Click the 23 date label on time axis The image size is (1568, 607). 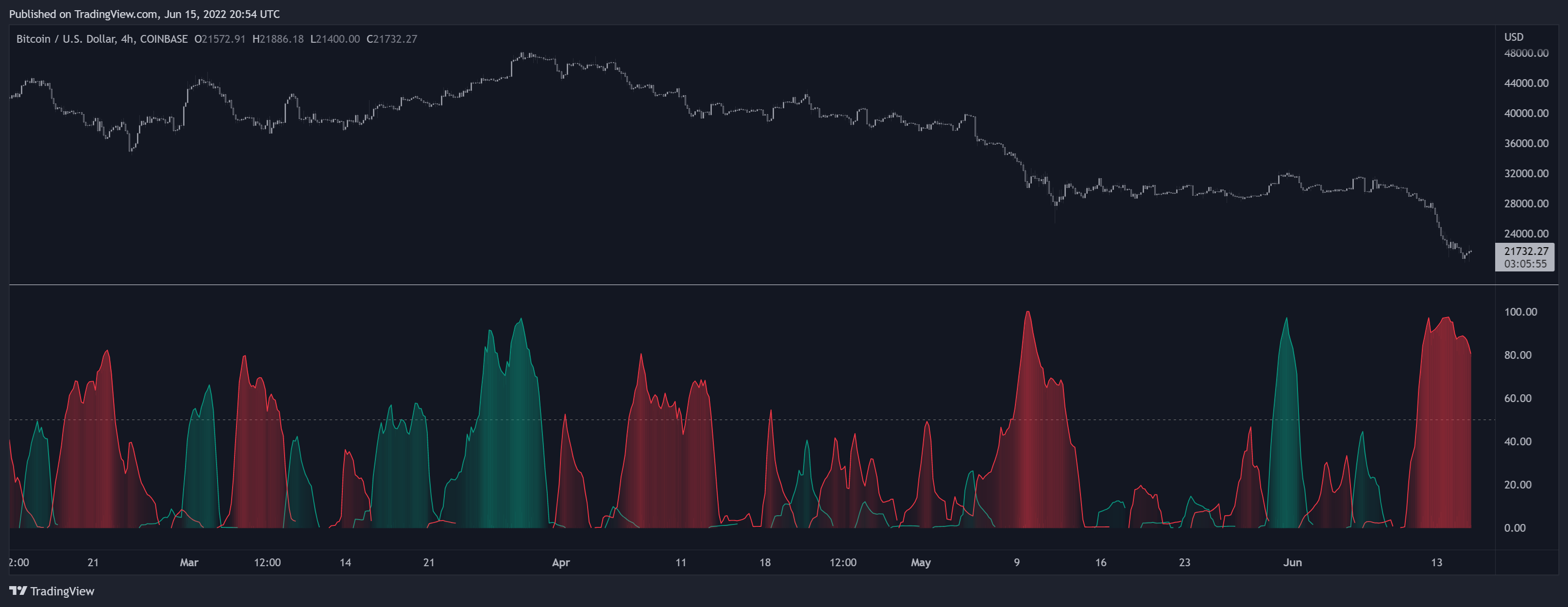[x=1184, y=562]
